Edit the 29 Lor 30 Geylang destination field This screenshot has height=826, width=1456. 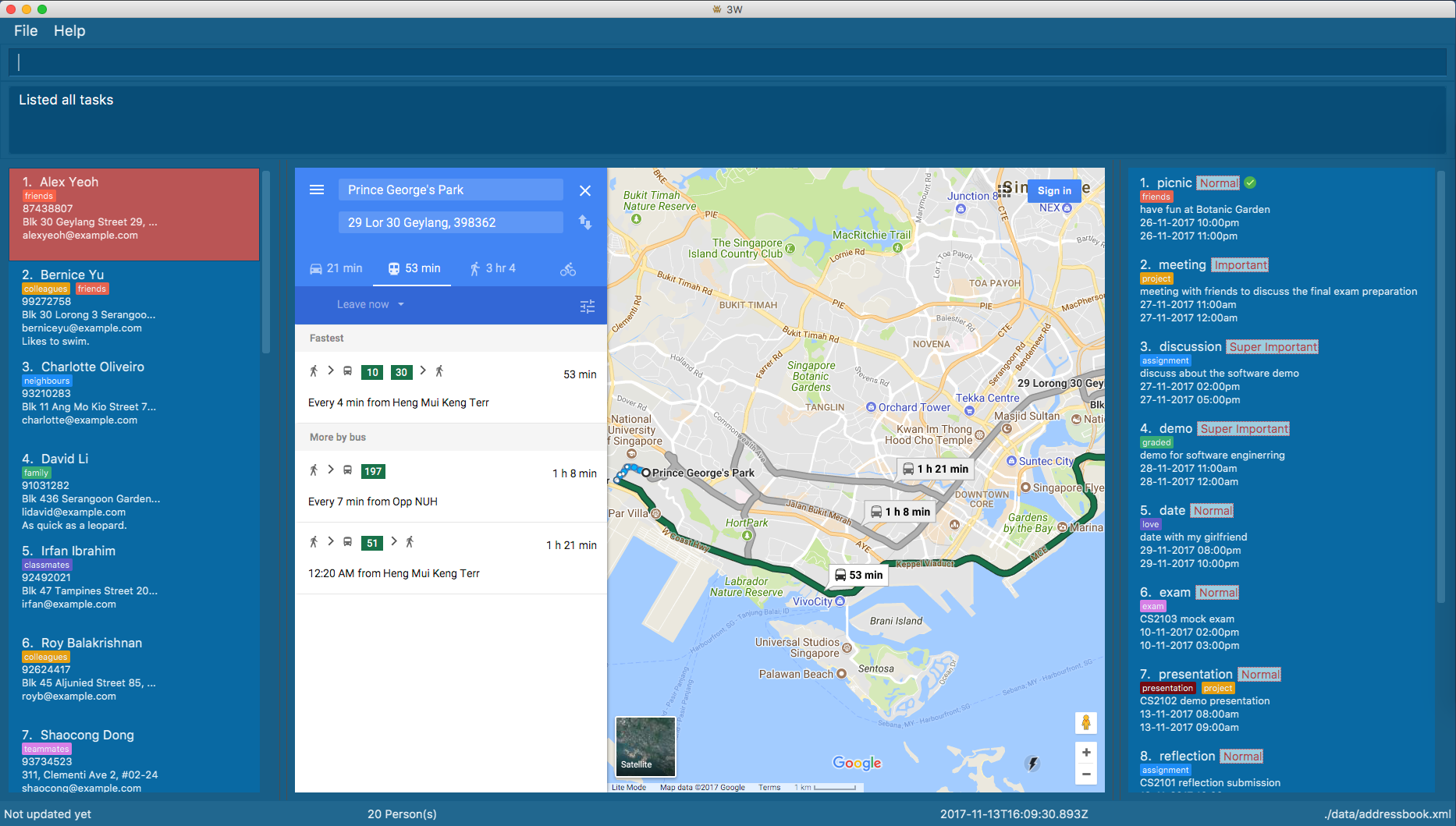click(451, 222)
